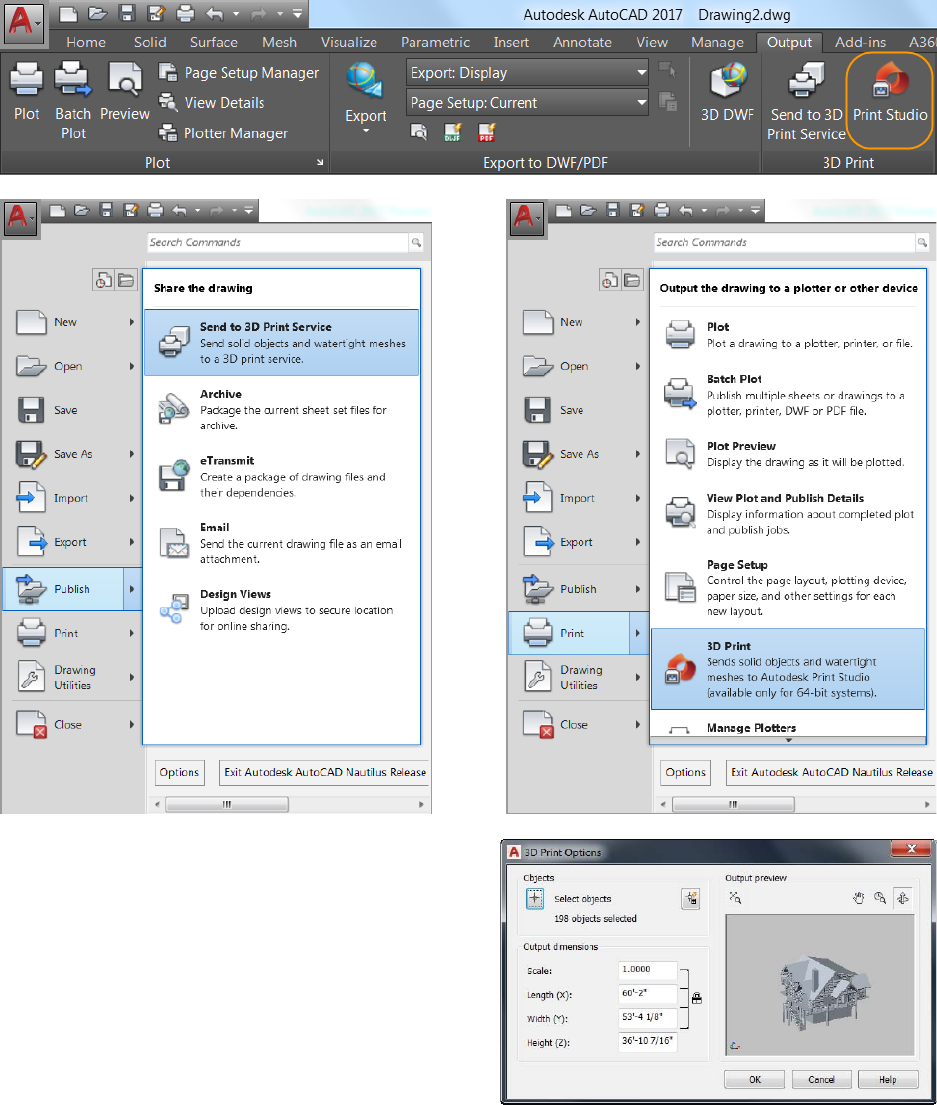
Task: Click the Plot button in the ribbon
Action: [x=27, y=92]
